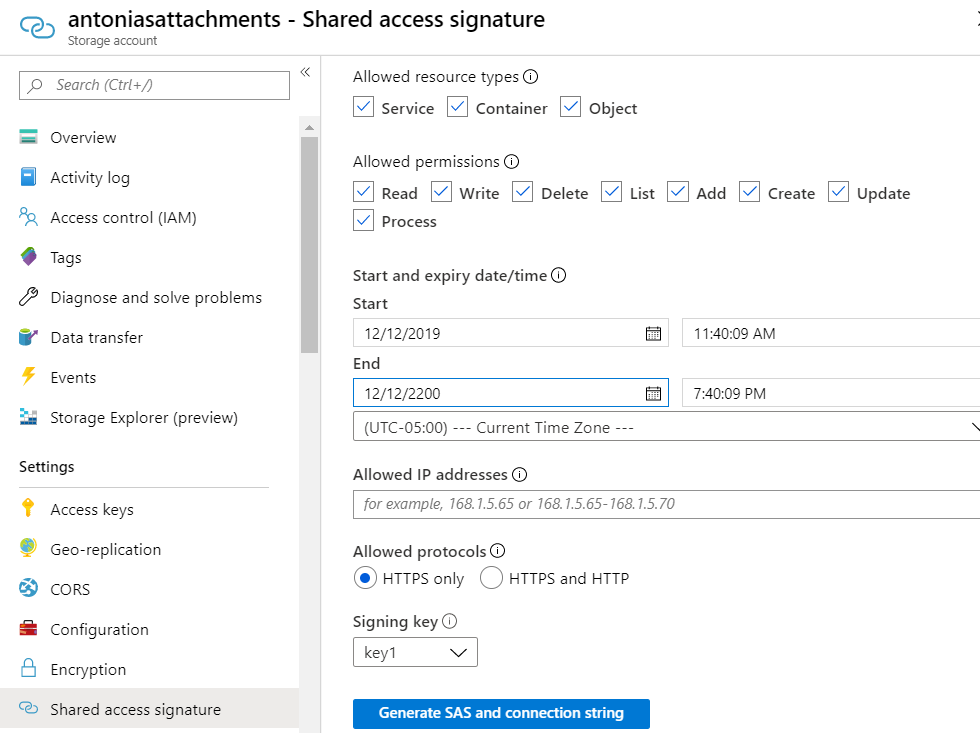Generate SAS and connection string
This screenshot has height=733, width=980.
pos(501,713)
